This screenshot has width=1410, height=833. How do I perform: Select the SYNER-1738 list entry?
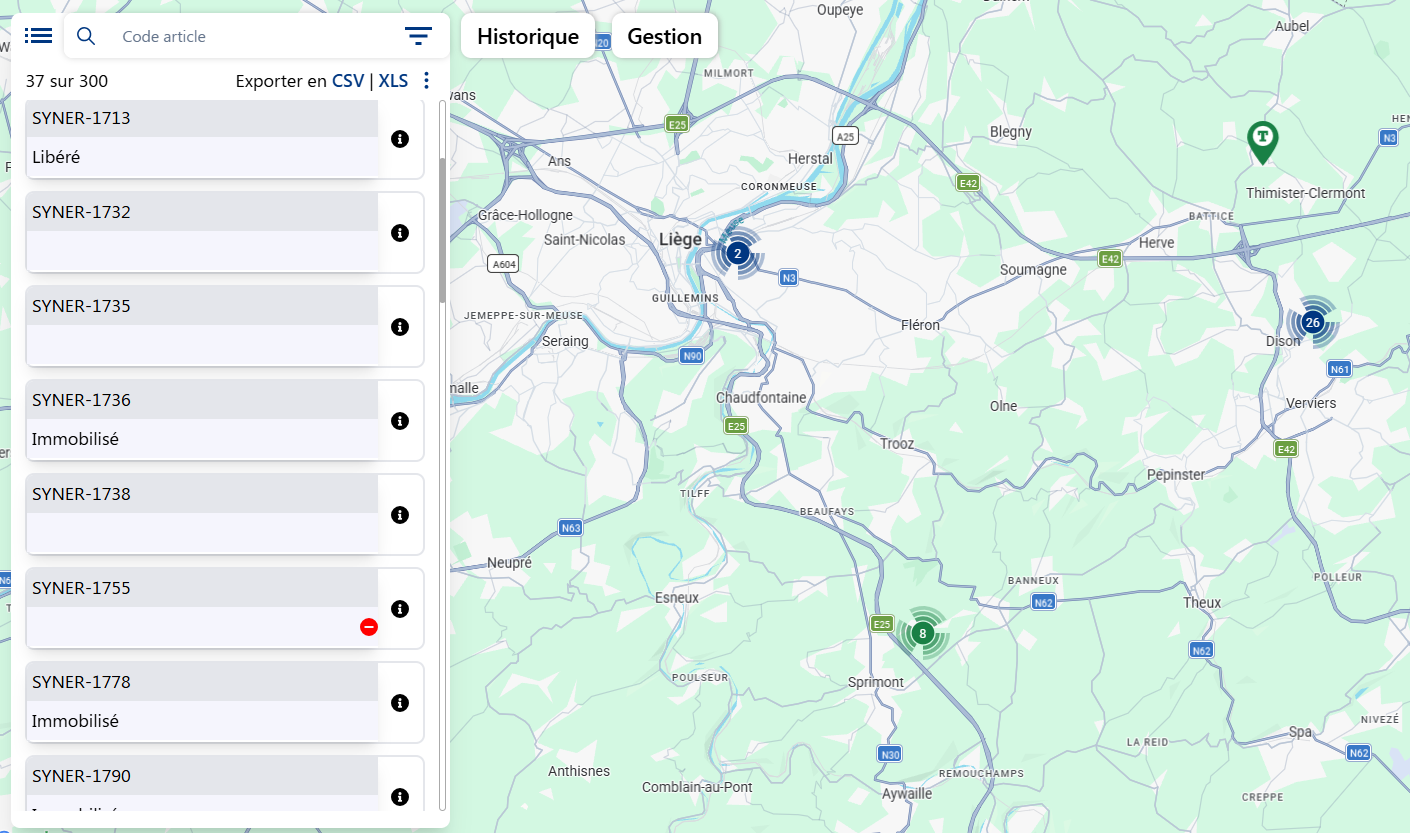click(202, 514)
